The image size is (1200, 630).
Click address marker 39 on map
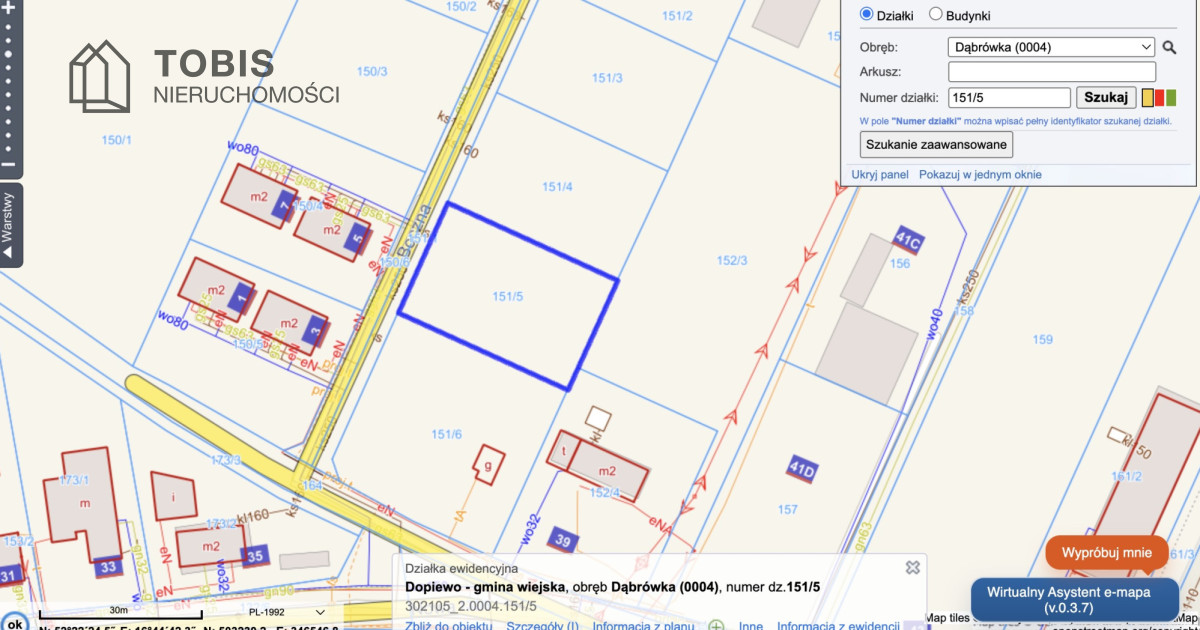(564, 541)
